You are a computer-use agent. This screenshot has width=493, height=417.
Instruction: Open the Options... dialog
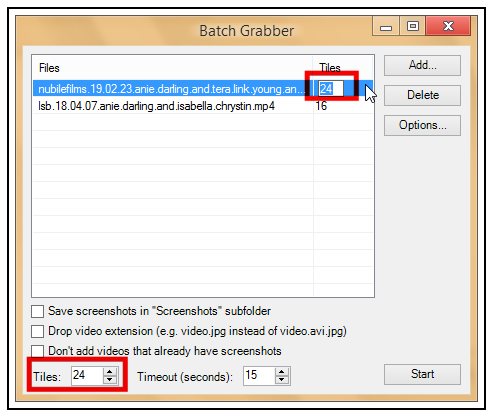coord(422,125)
